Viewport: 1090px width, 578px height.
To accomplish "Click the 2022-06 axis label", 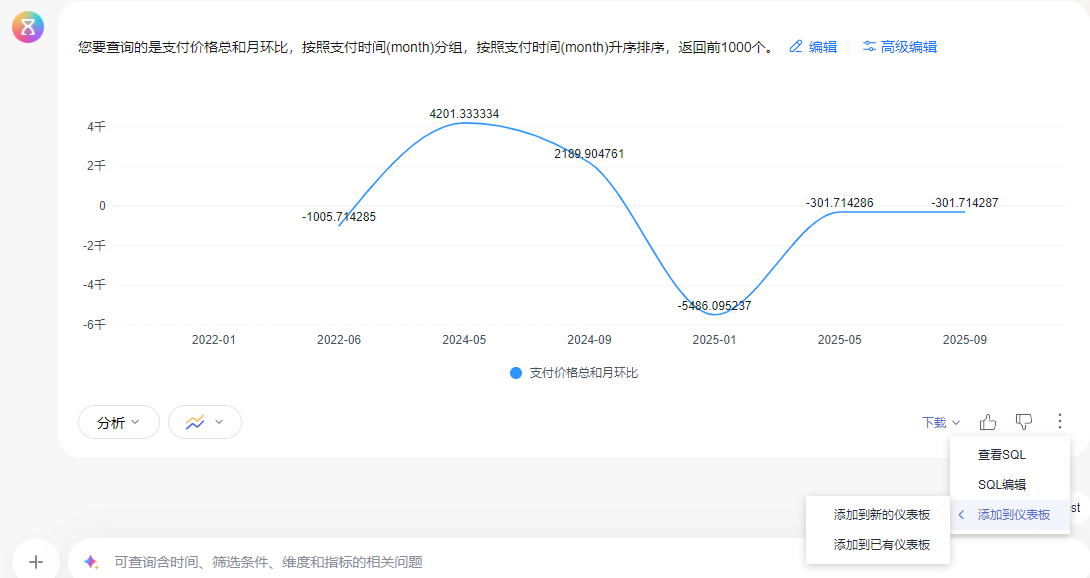I will [x=339, y=340].
